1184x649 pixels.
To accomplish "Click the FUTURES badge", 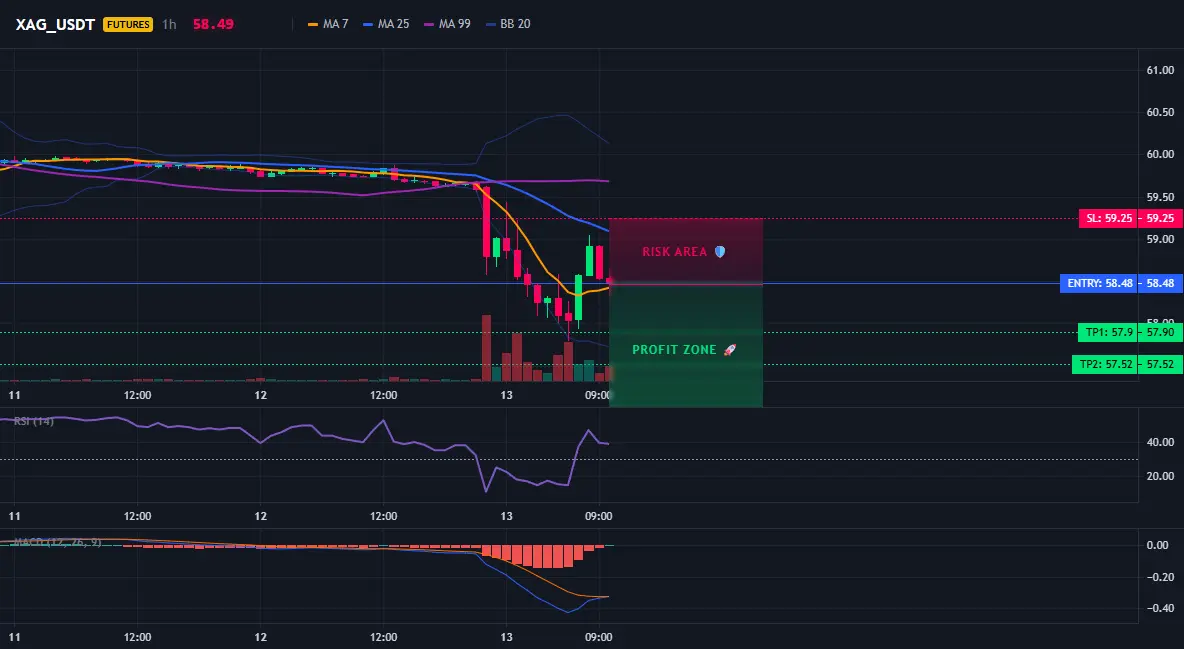I will coord(128,24).
